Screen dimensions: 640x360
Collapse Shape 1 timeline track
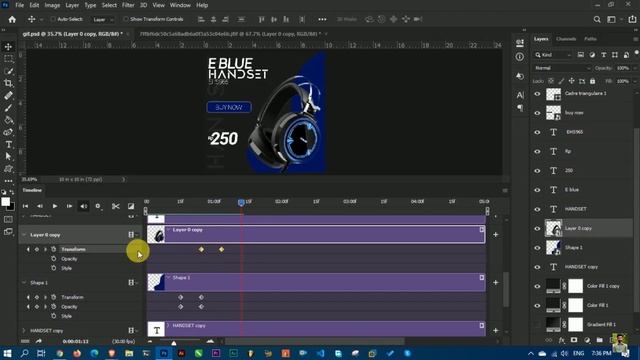24,282
